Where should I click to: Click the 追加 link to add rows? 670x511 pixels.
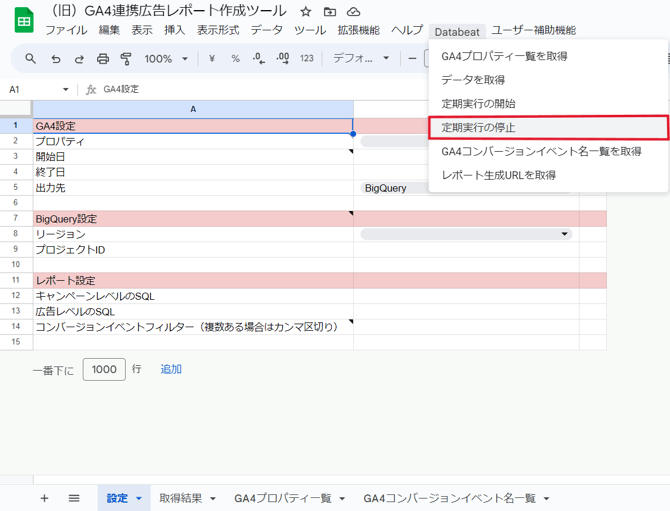[x=171, y=369]
